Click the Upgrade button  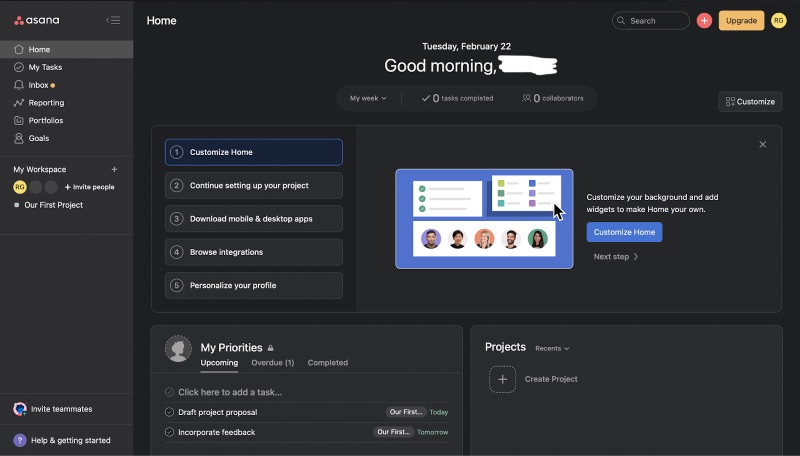pyautogui.click(x=741, y=20)
